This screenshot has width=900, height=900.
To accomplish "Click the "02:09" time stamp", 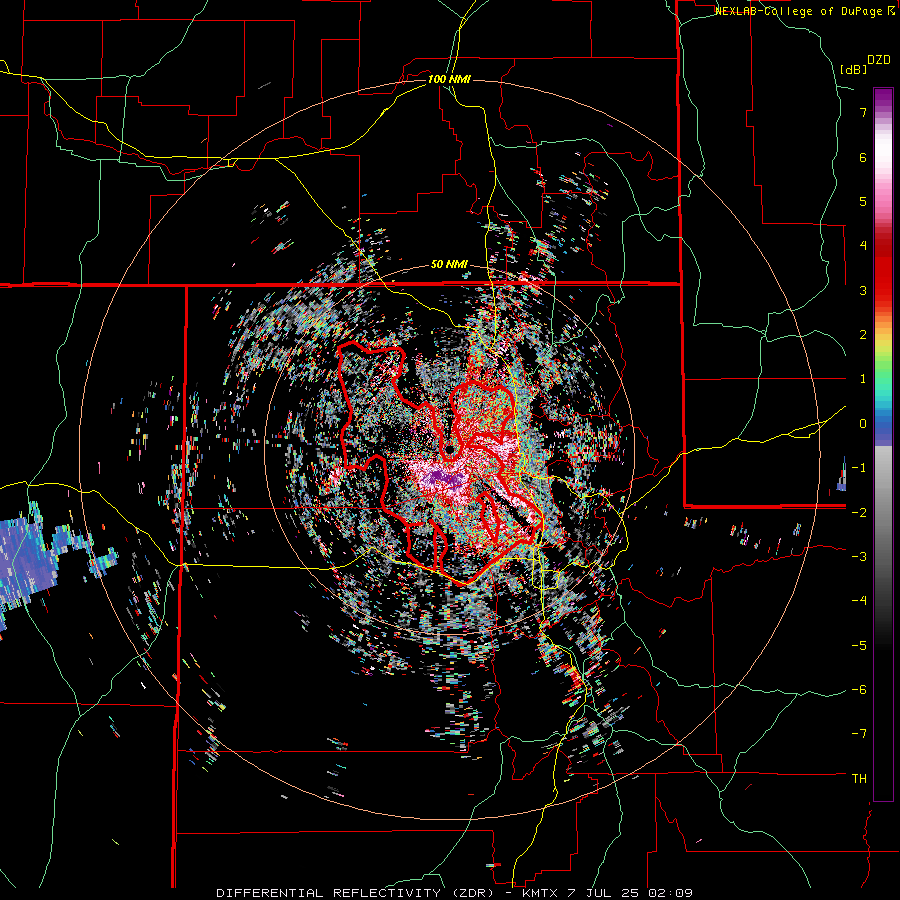I will pyautogui.click(x=670, y=893).
